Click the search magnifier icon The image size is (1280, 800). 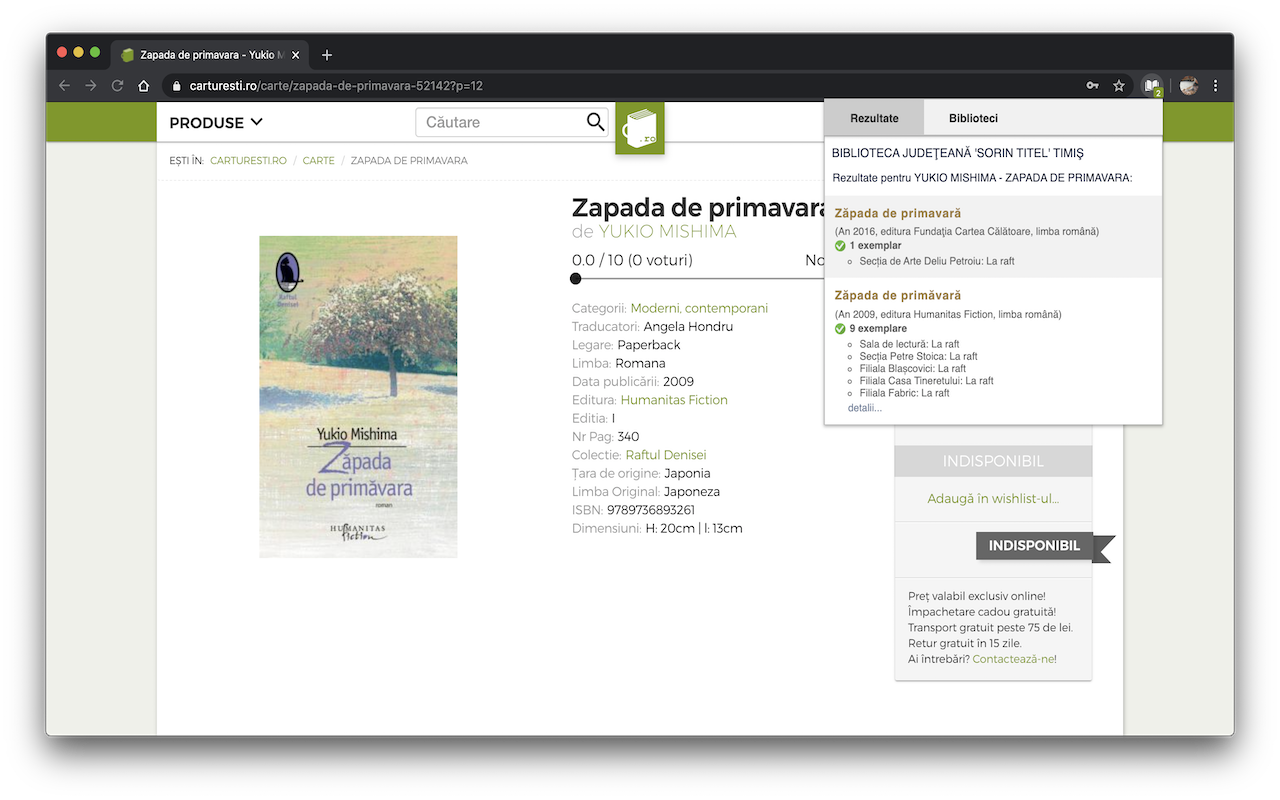click(x=595, y=122)
